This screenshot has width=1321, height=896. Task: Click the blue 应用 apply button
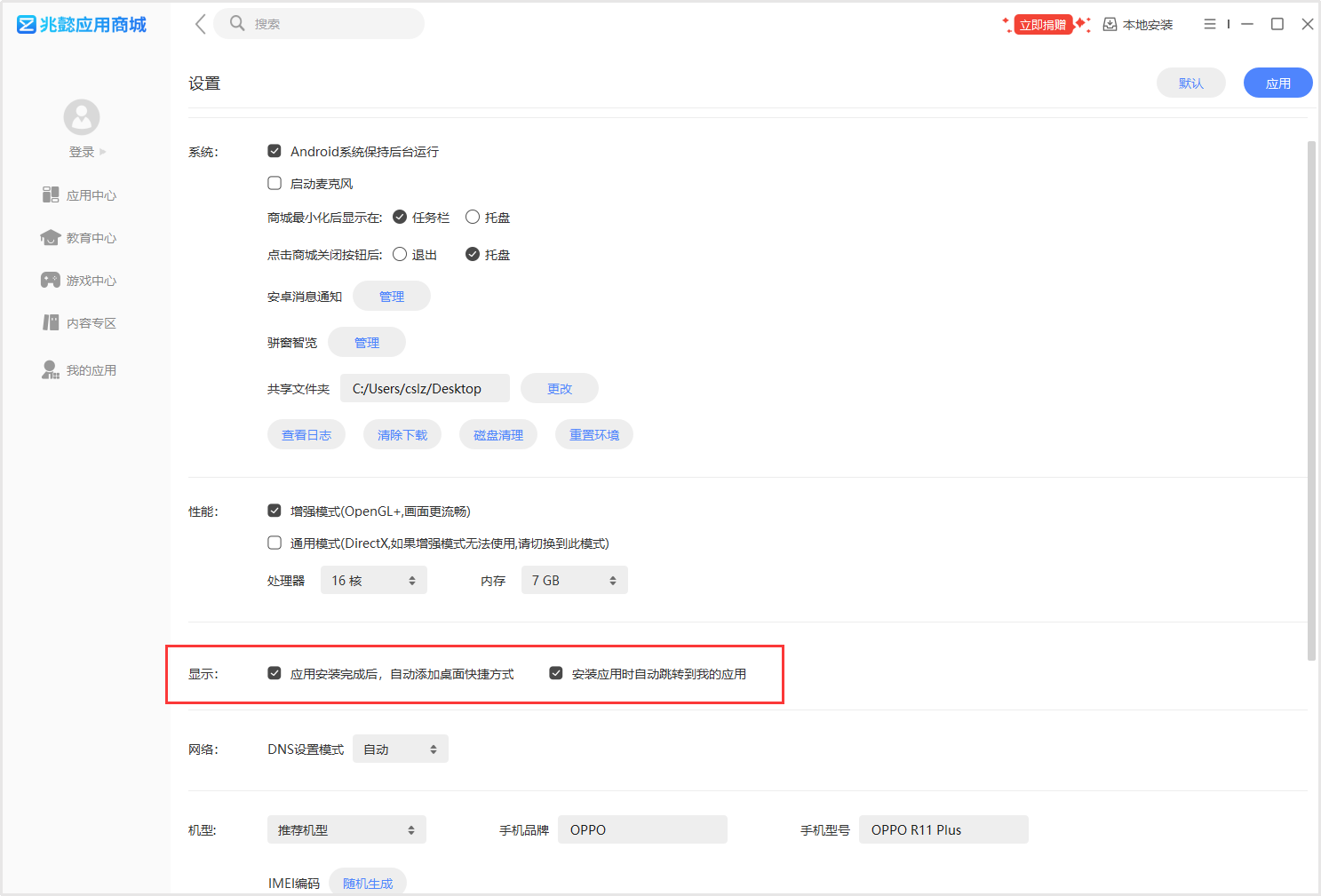click(1277, 83)
